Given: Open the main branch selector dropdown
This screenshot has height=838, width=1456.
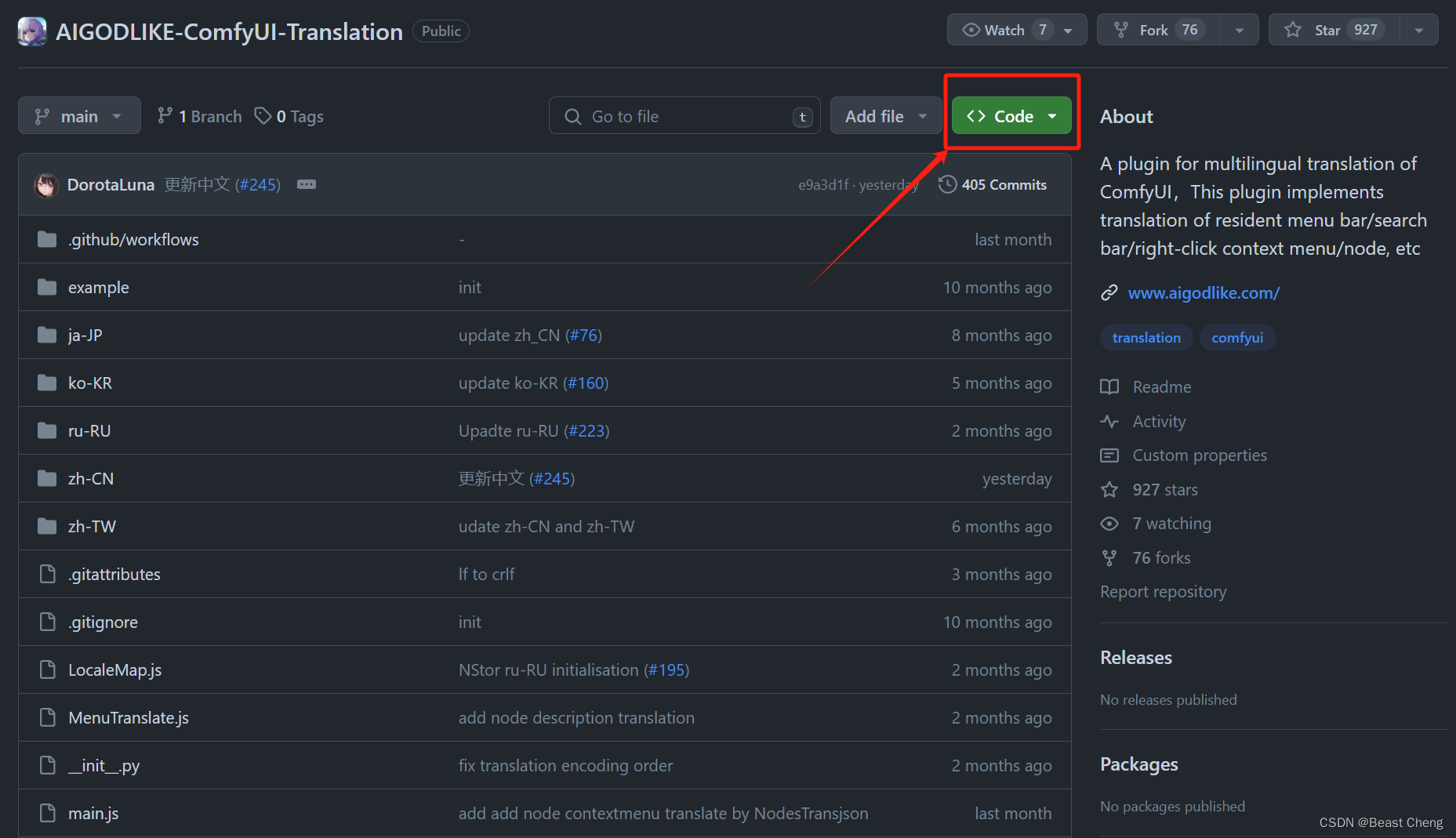Looking at the screenshot, I should click(79, 116).
